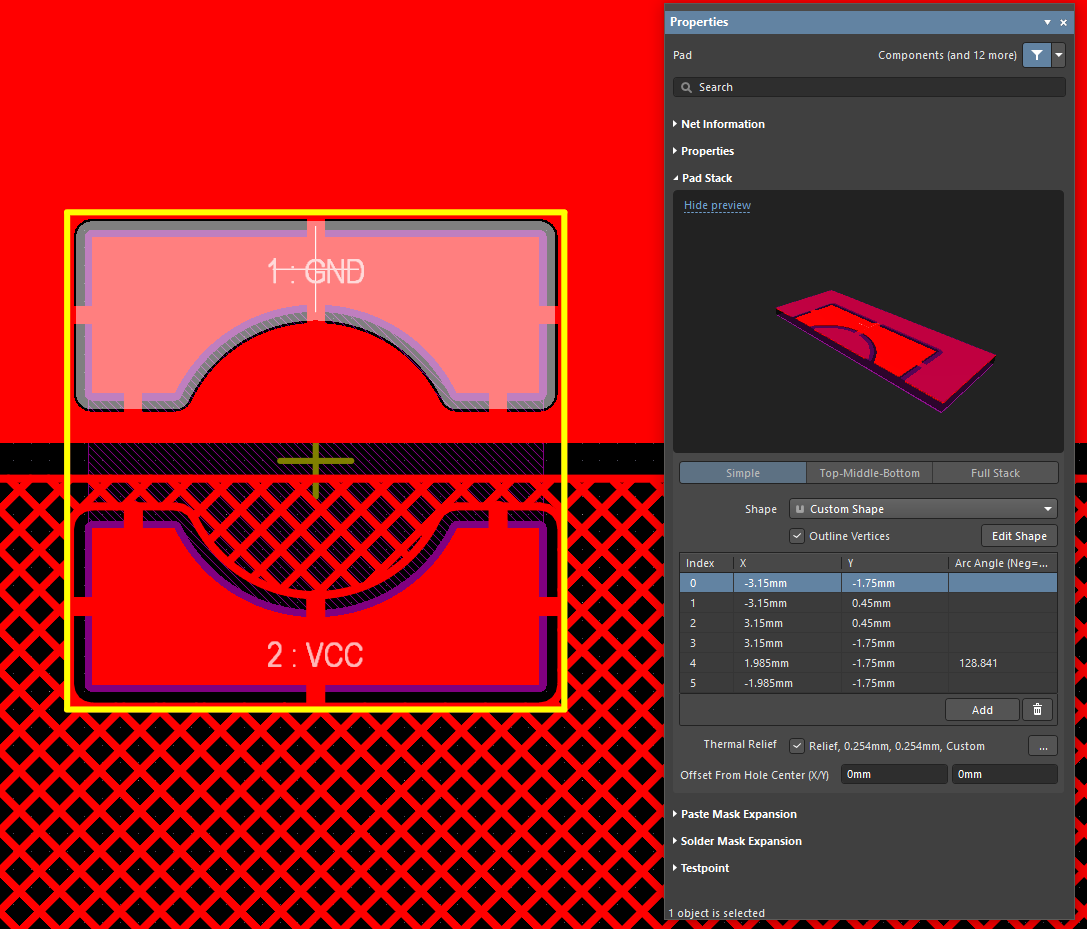Close the Properties panel

1064,22
